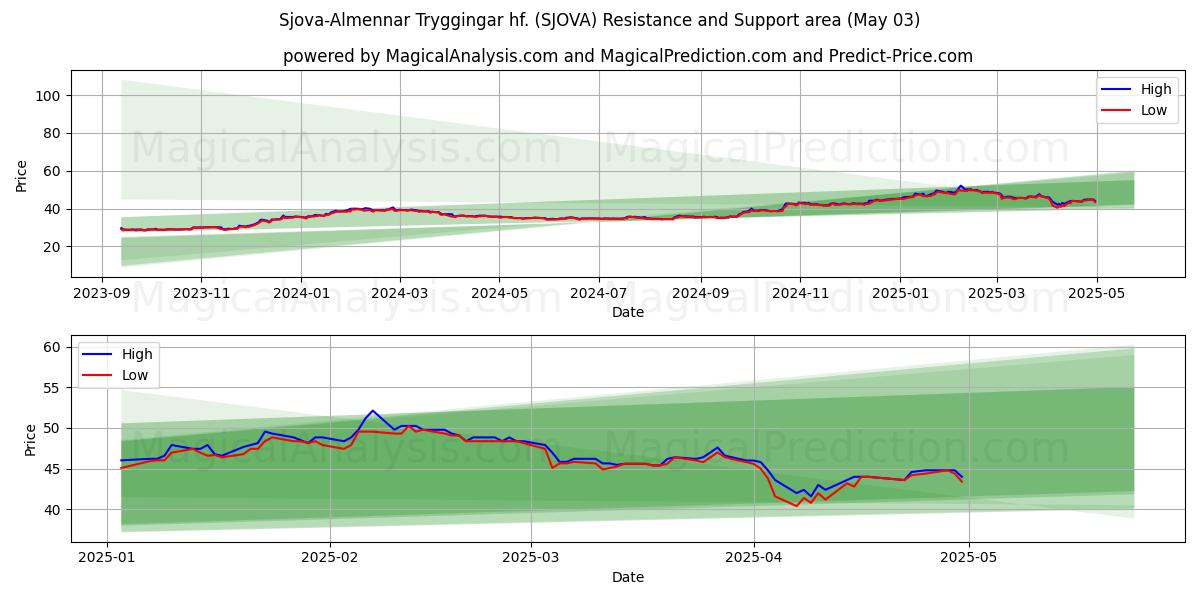
Task: Click the '2024-09' x-axis label on top chart
Action: pos(699,294)
